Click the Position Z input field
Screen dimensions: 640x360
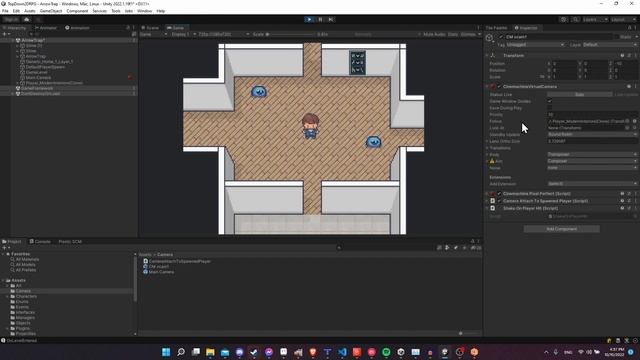(625, 64)
